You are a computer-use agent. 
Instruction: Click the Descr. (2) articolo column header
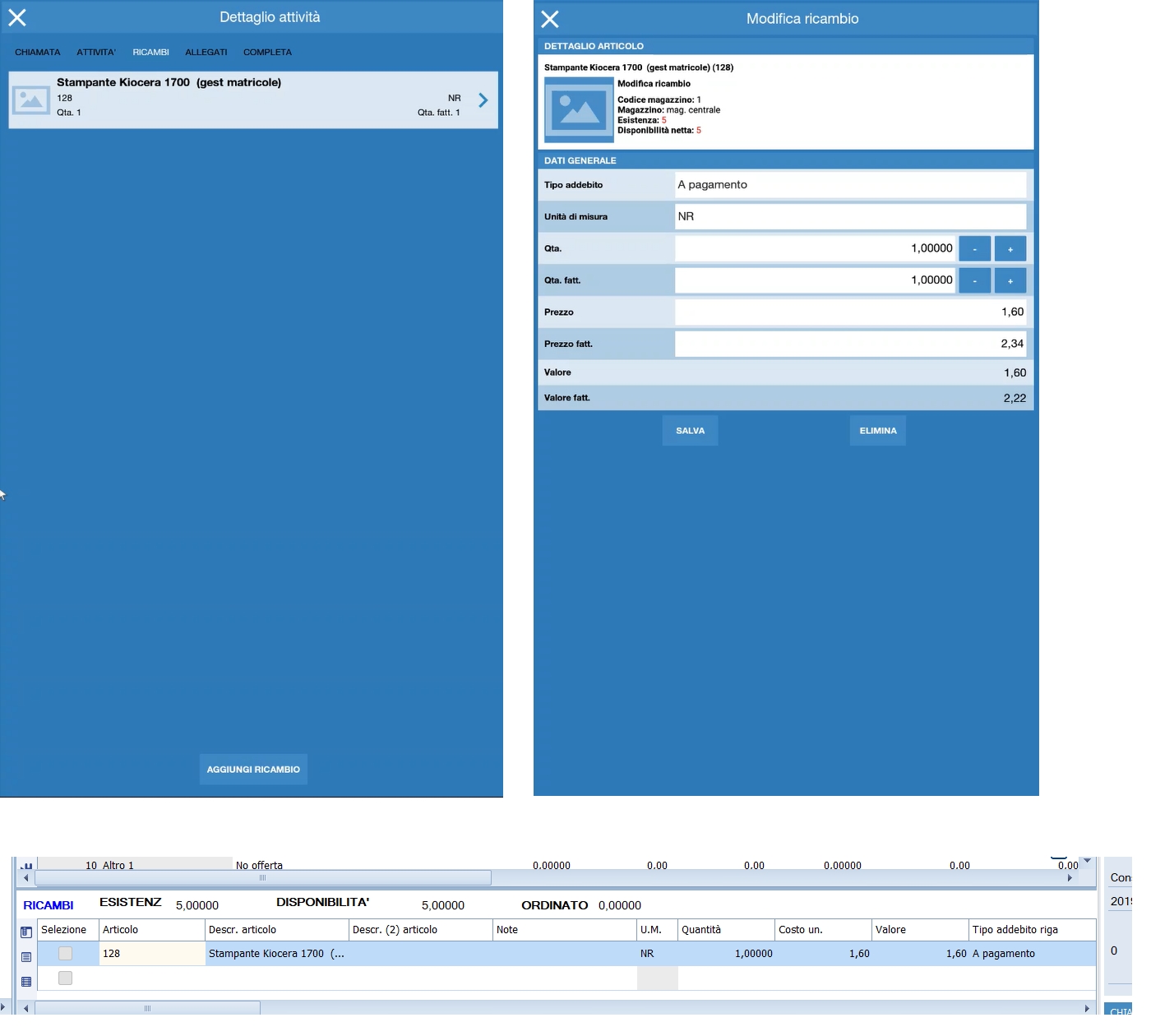click(421, 930)
